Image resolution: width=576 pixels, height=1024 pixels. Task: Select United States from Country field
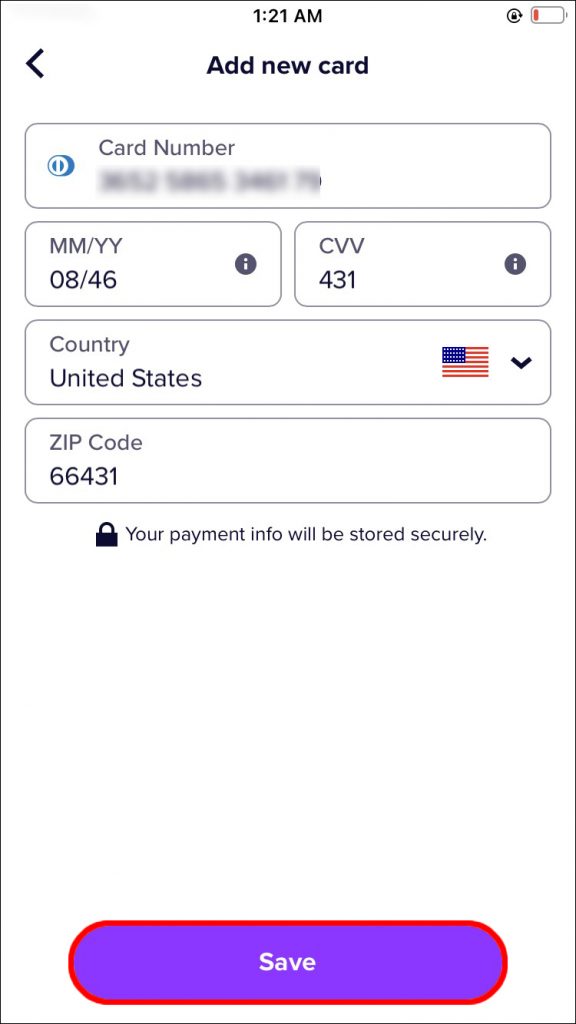[x=125, y=378]
